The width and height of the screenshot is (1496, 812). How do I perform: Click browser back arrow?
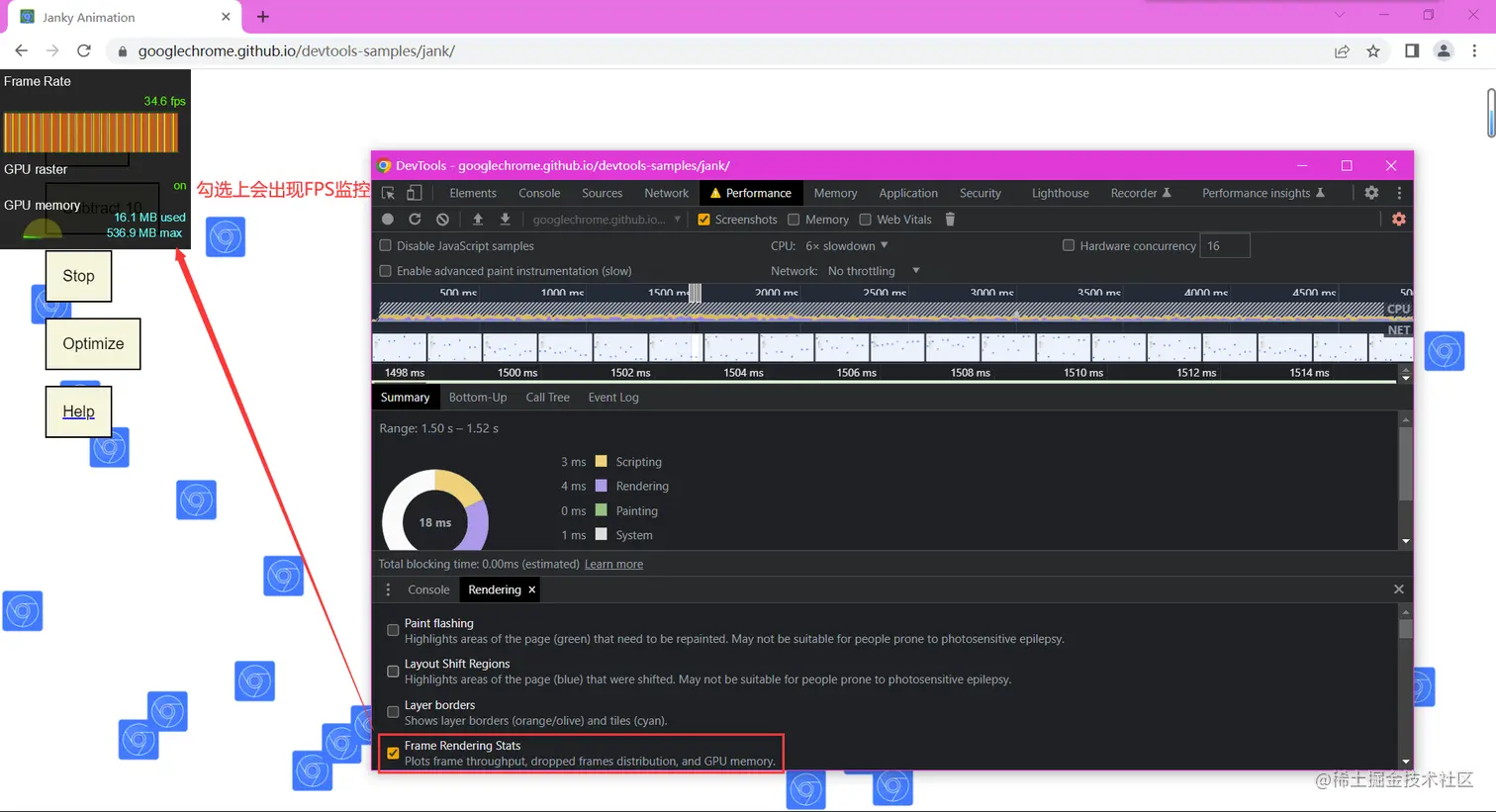22,51
